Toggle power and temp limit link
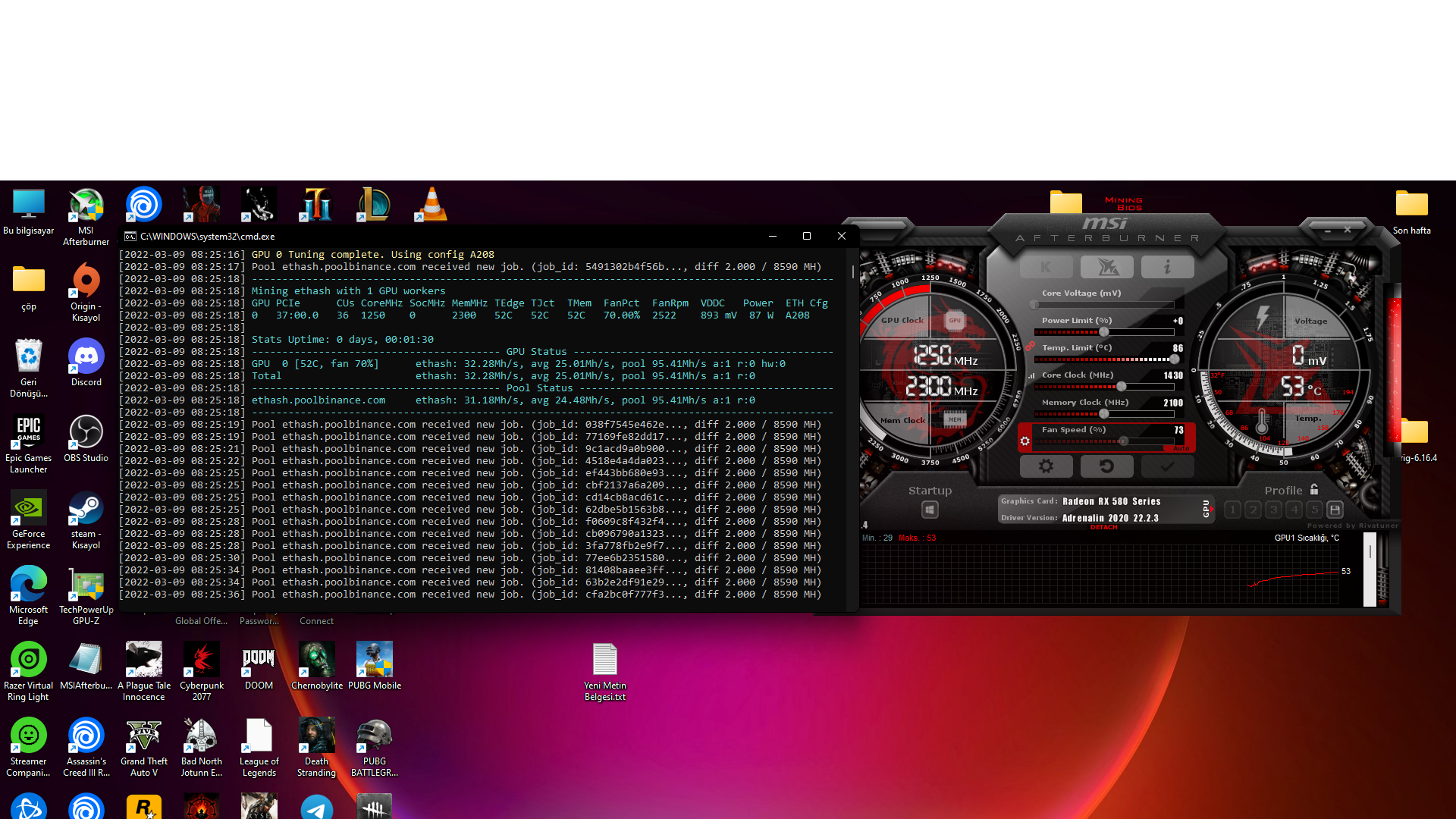This screenshot has height=819, width=1456. (x=1030, y=347)
